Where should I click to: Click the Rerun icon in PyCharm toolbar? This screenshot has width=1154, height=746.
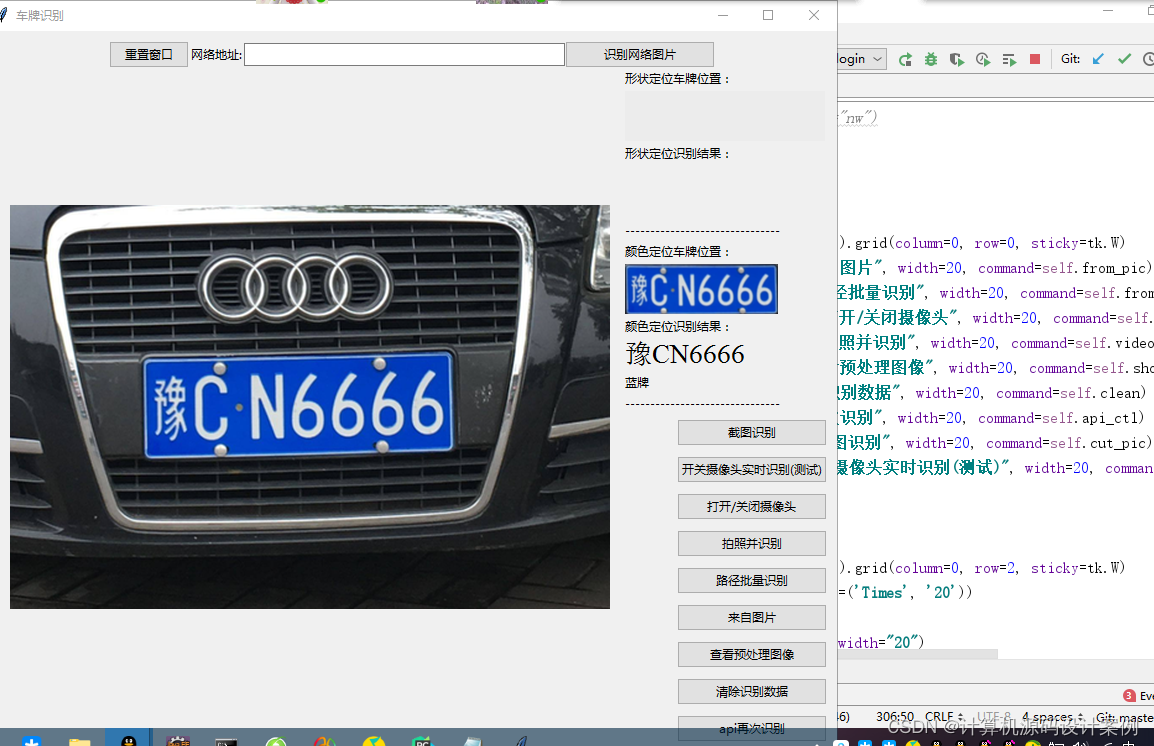pyautogui.click(x=906, y=60)
